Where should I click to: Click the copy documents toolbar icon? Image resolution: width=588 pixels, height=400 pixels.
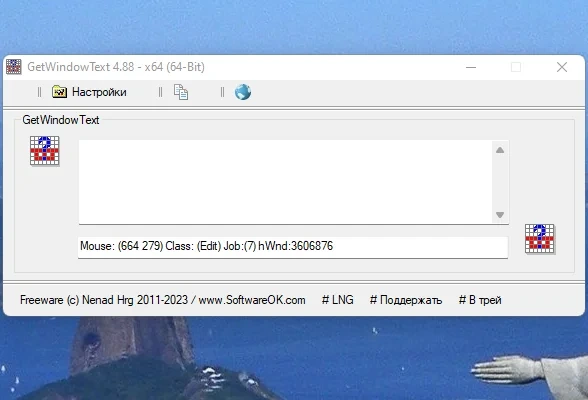pos(181,92)
